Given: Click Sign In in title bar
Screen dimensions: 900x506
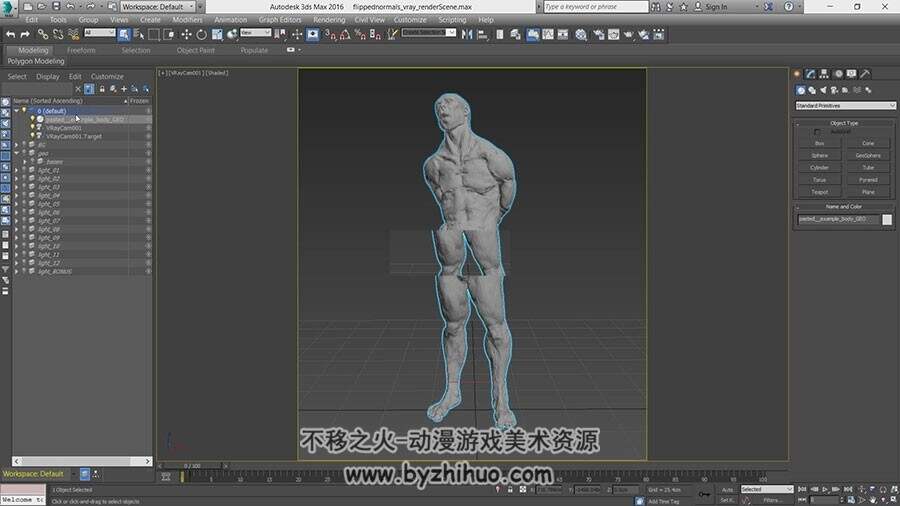Looking at the screenshot, I should tap(716, 7).
